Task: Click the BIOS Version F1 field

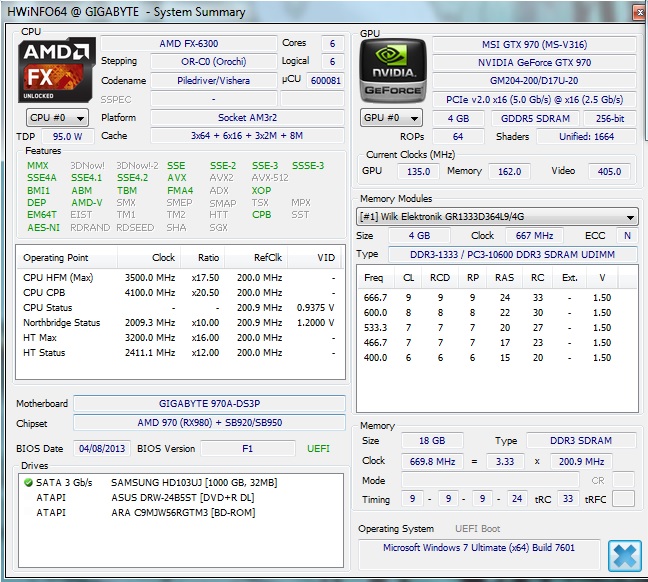Action: 248,448
